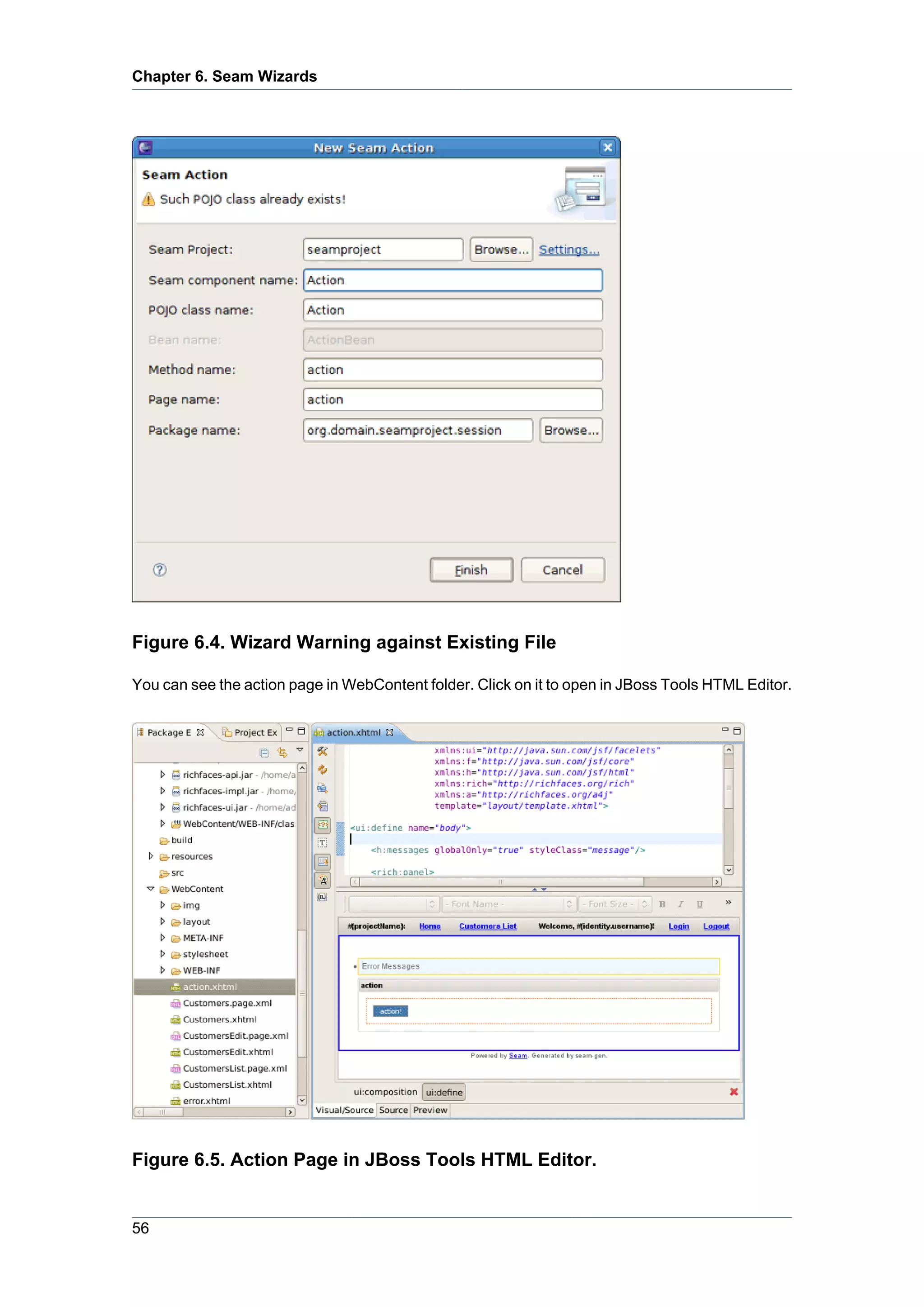924x1307 pixels.
Task: Minimize the editor area
Action: pyautogui.click(x=725, y=730)
